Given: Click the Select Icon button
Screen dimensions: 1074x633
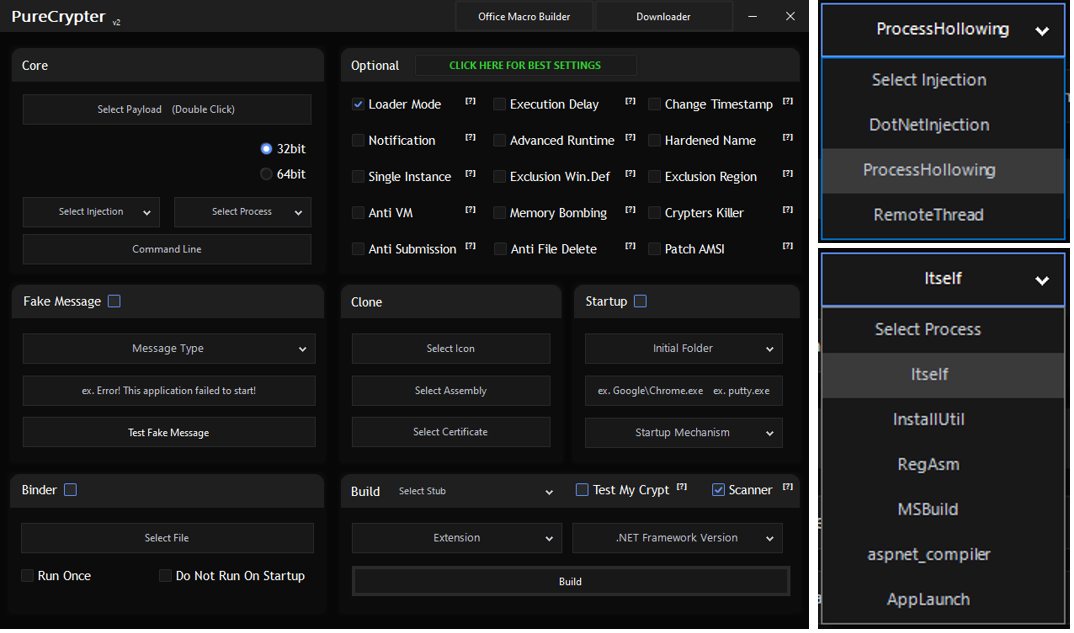Looking at the screenshot, I should click(x=451, y=349).
